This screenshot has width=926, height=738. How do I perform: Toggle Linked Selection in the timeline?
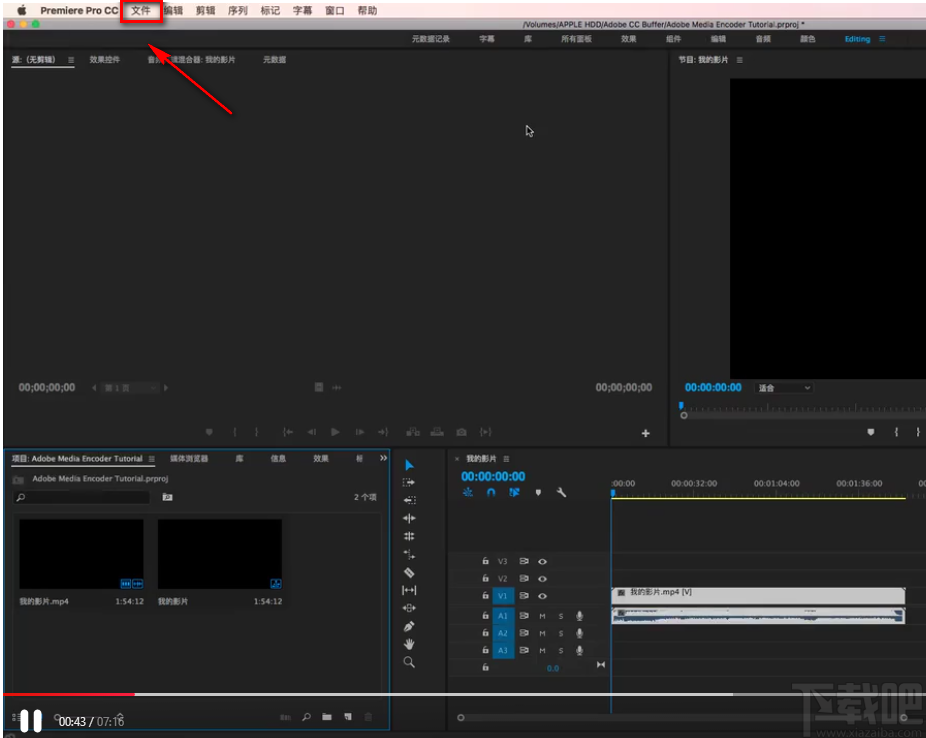tap(514, 492)
